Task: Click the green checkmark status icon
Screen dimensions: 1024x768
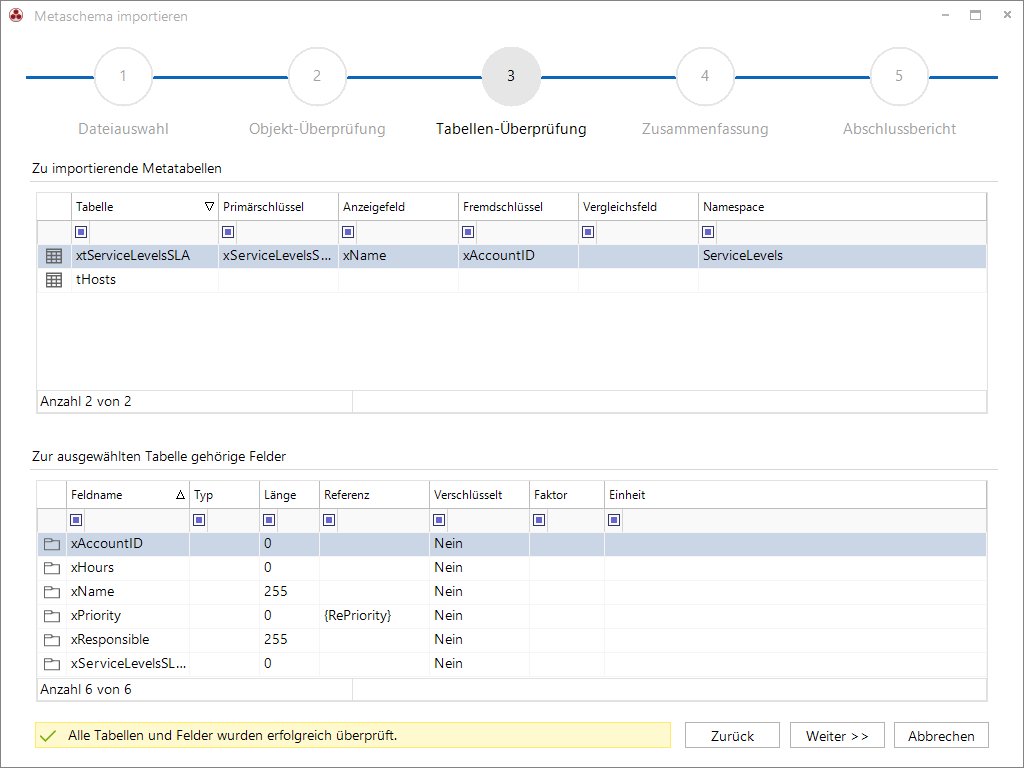Action: [x=48, y=736]
